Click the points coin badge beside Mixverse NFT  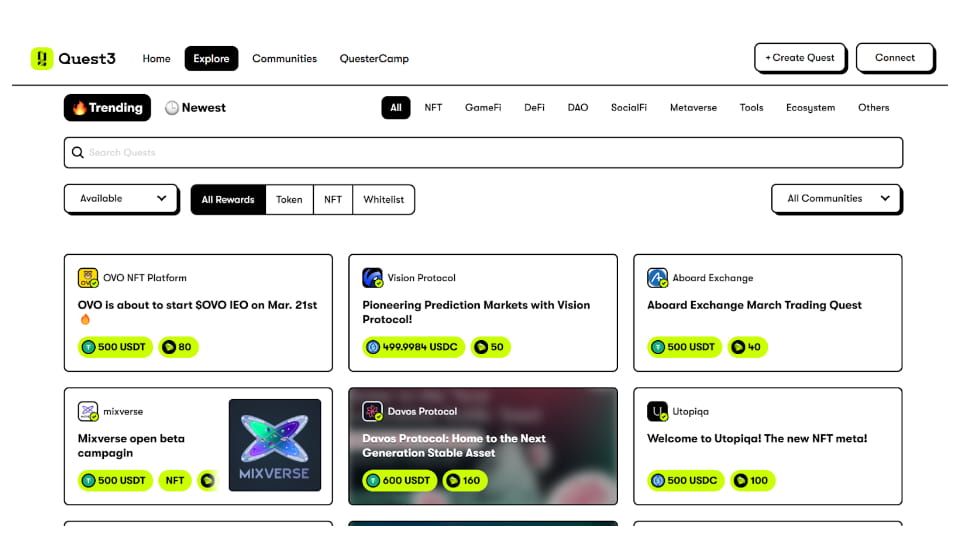tap(208, 481)
